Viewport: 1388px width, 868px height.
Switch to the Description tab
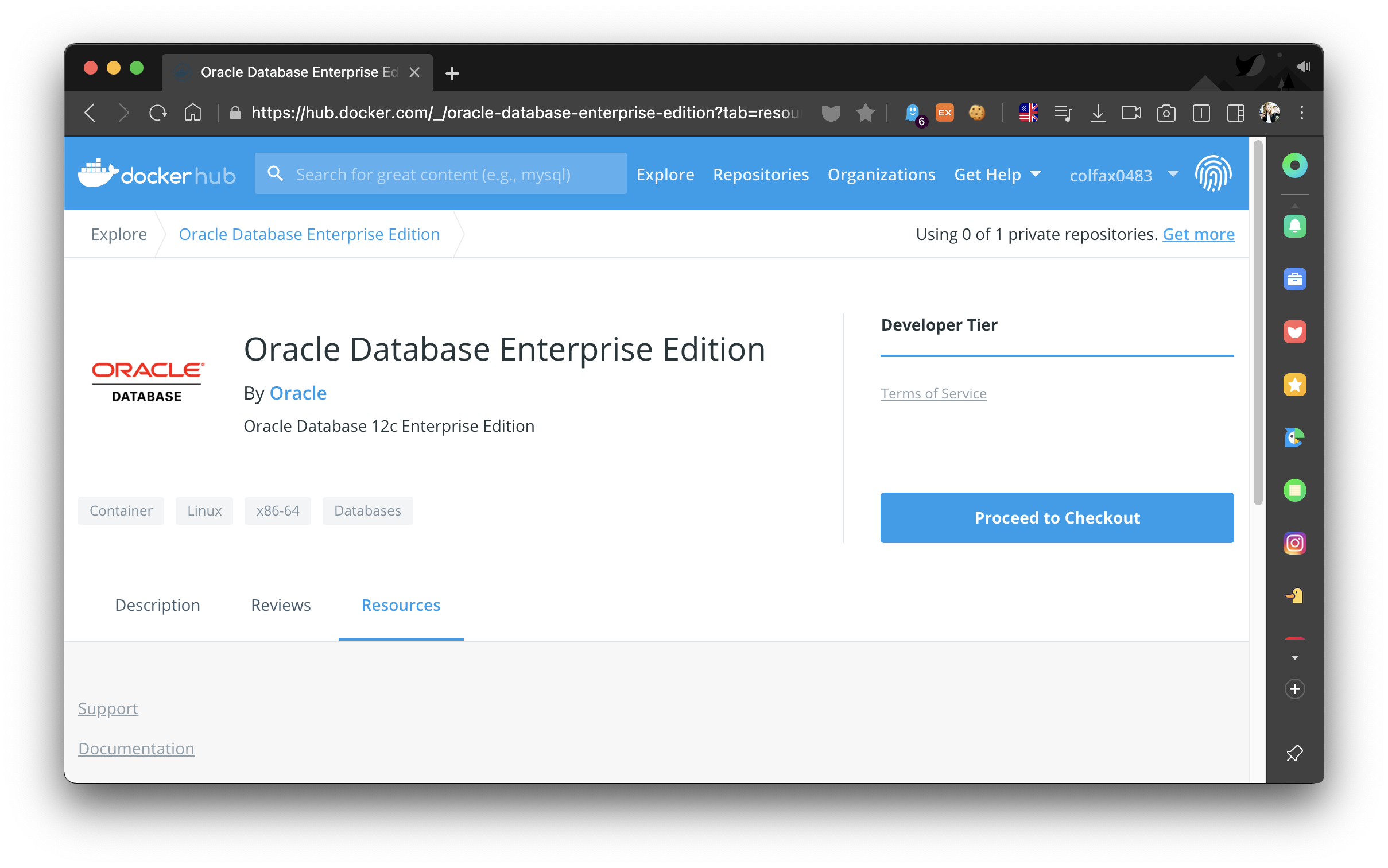157,605
